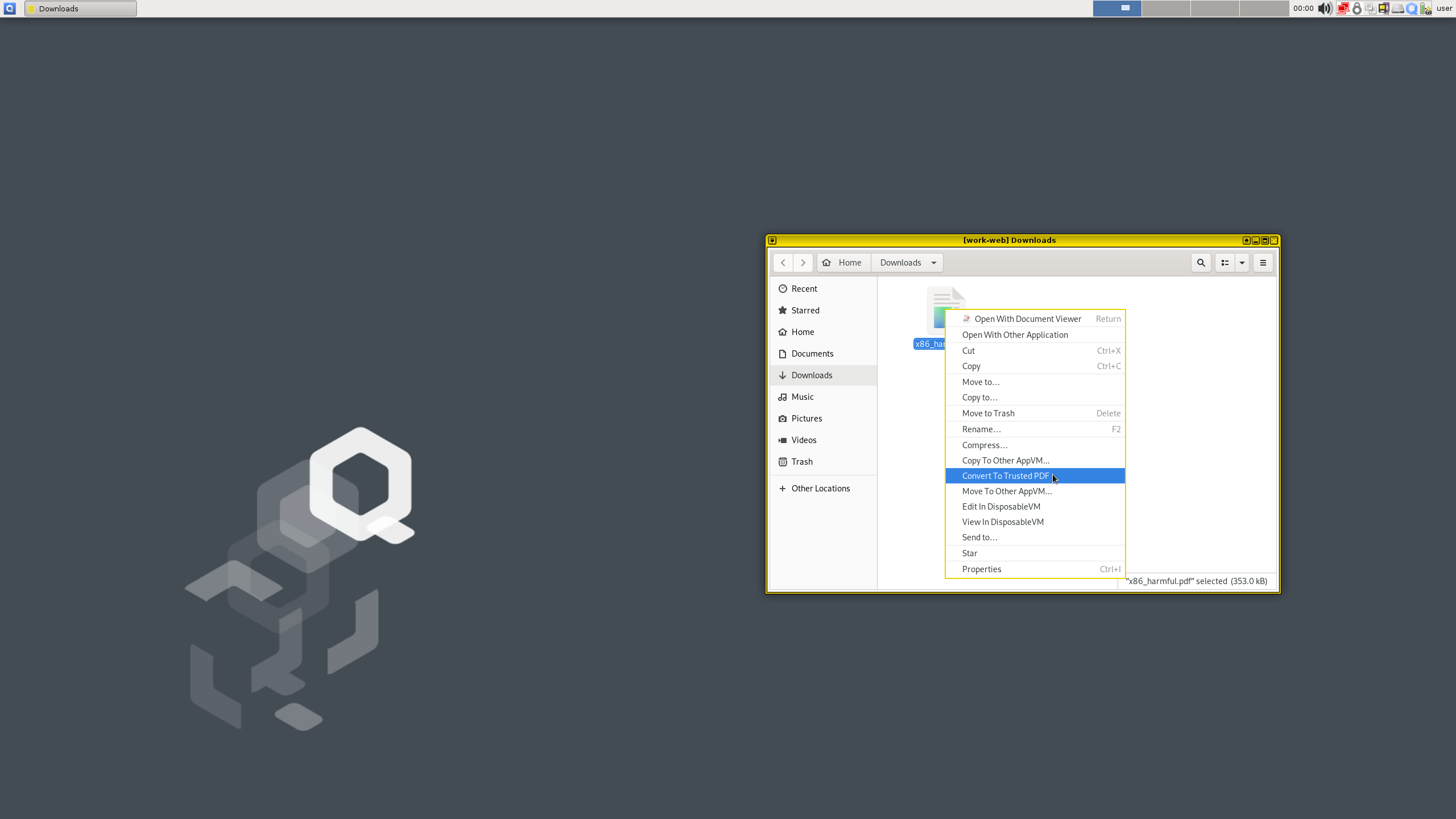Image resolution: width=1456 pixels, height=819 pixels.
Task: Click Other Locations in the sidebar
Action: point(820,488)
